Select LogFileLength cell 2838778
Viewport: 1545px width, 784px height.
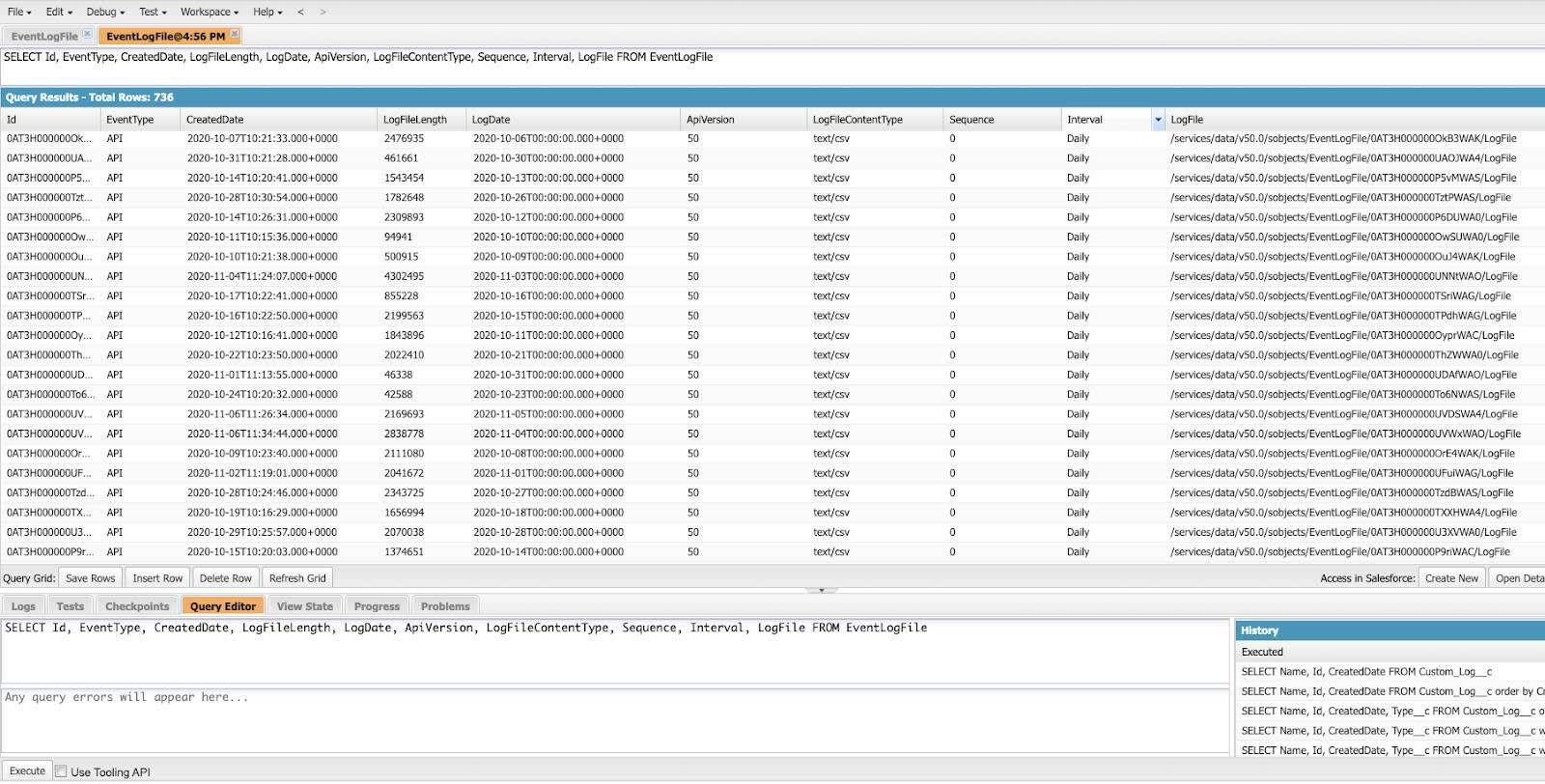pyautogui.click(x=422, y=434)
